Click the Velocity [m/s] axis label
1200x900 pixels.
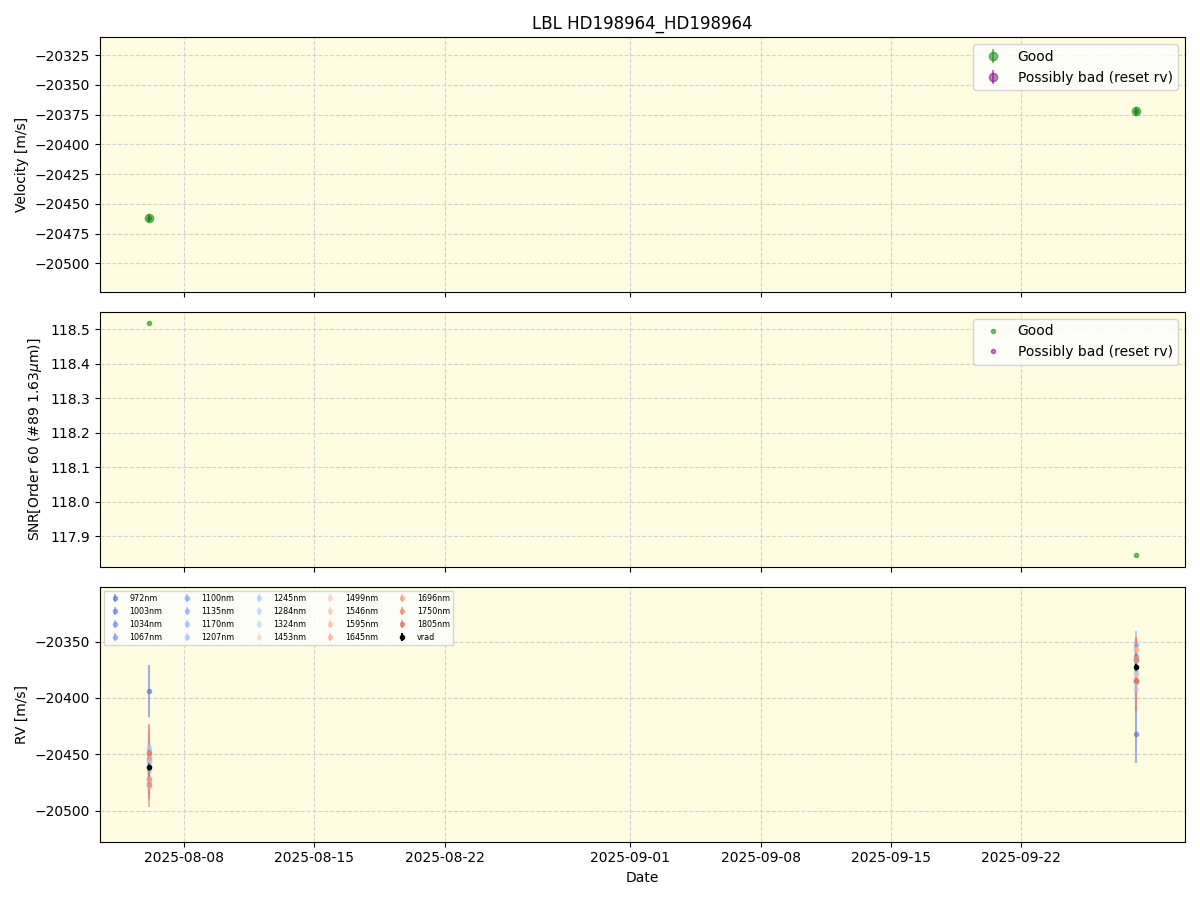click(x=21, y=165)
